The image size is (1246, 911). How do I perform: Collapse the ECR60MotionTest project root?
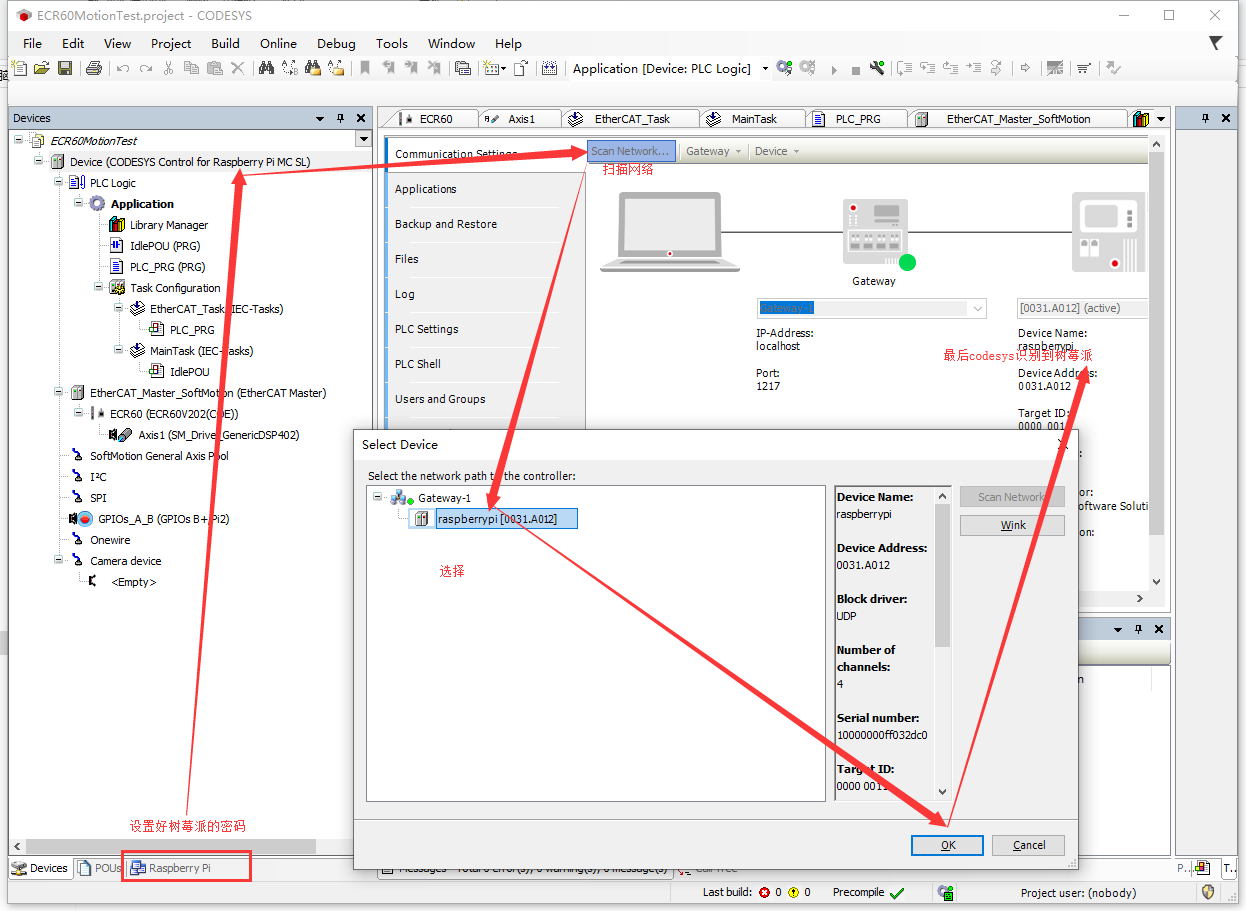[19, 141]
